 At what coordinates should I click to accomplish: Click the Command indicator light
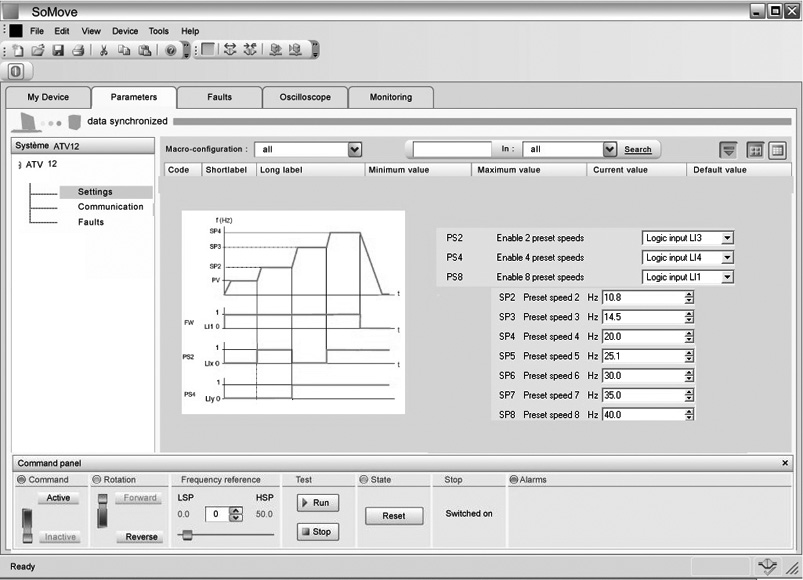point(22,480)
